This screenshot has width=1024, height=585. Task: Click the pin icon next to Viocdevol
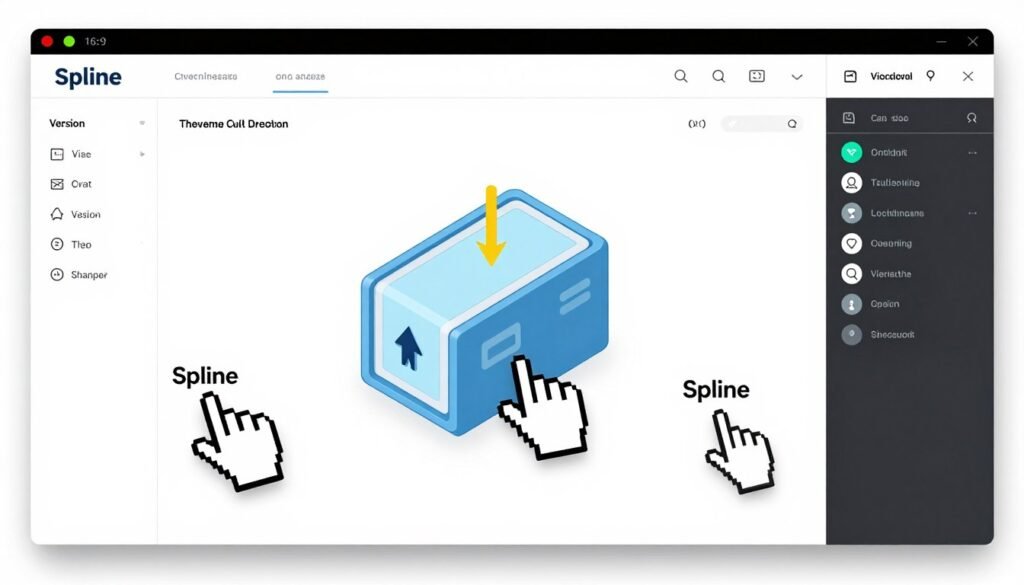(x=931, y=76)
